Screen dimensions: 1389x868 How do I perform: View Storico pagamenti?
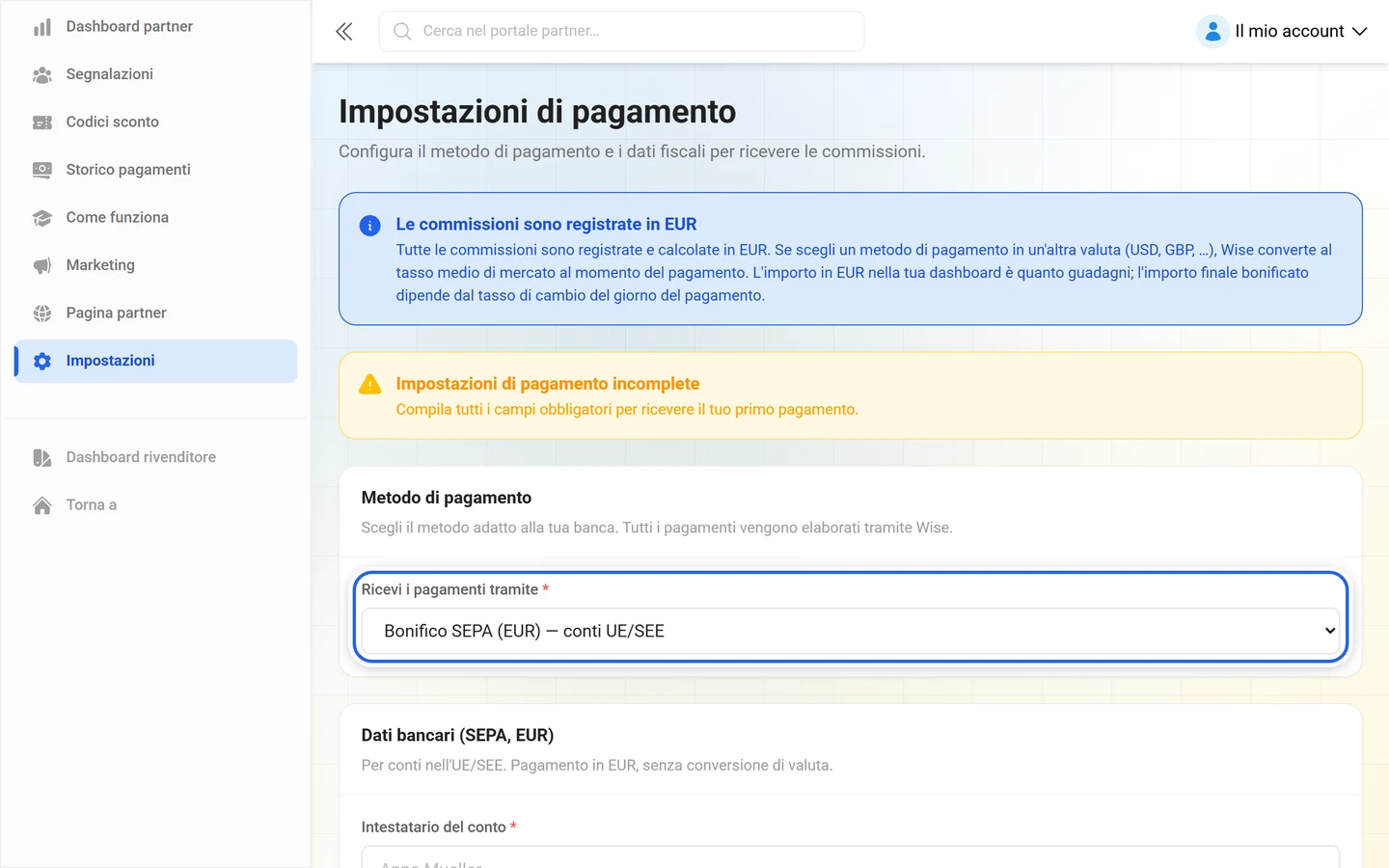click(x=156, y=170)
